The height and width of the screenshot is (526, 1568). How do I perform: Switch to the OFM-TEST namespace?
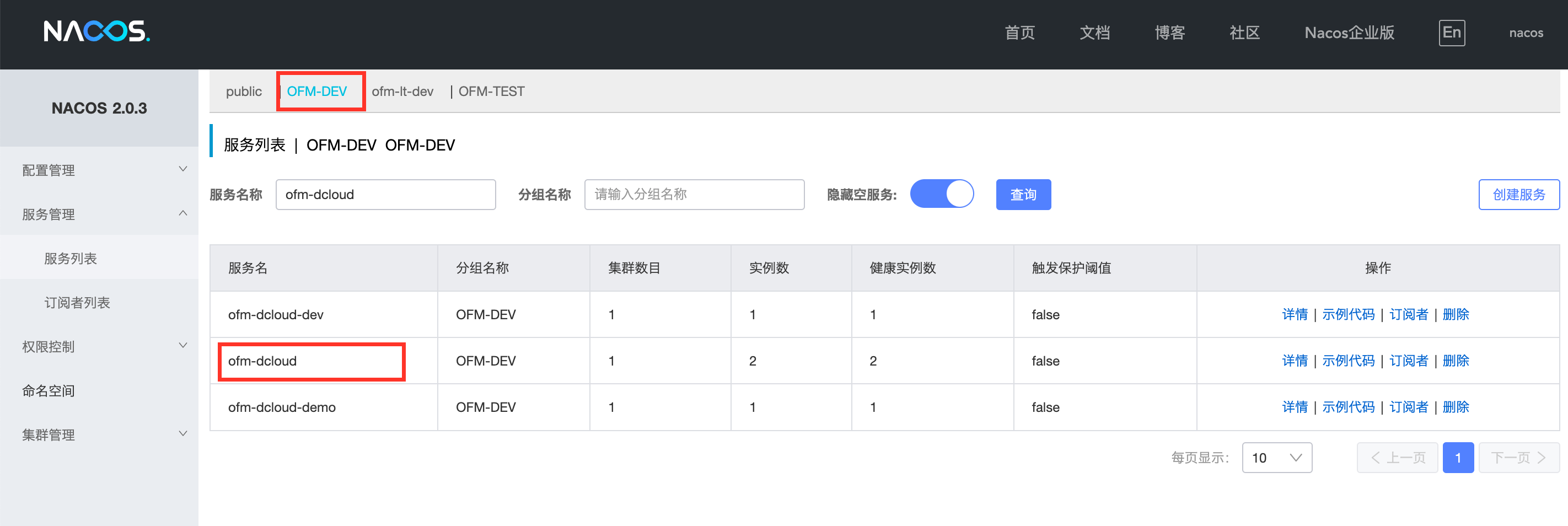pyautogui.click(x=491, y=92)
